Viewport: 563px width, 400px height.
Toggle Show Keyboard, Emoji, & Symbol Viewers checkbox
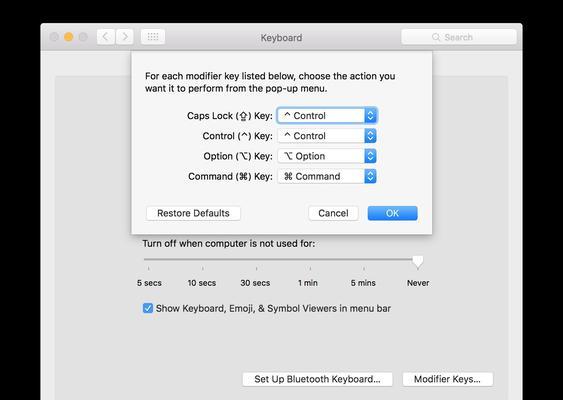pos(148,308)
